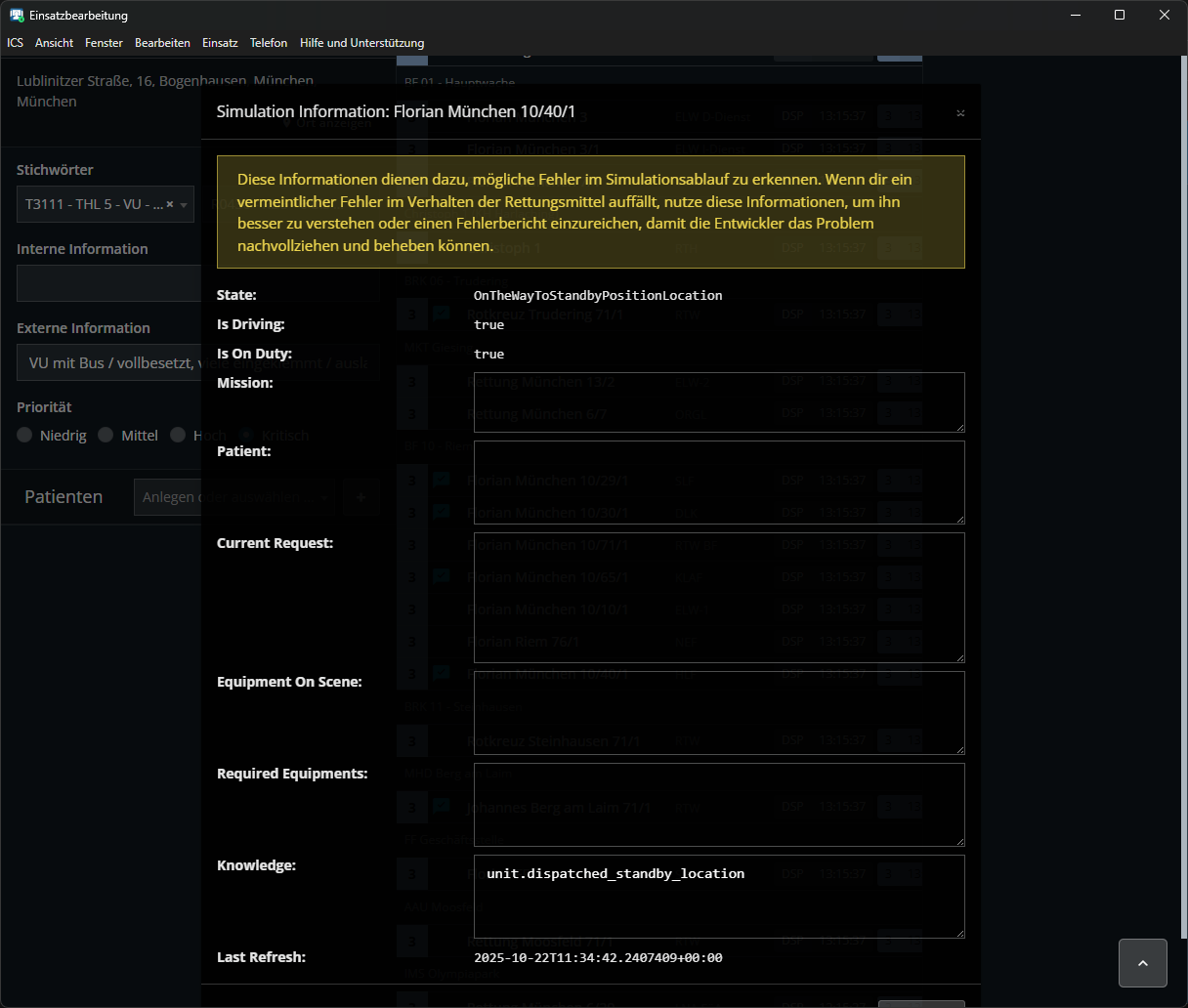Open the Telefon menu
The width and height of the screenshot is (1188, 1008).
tap(269, 43)
